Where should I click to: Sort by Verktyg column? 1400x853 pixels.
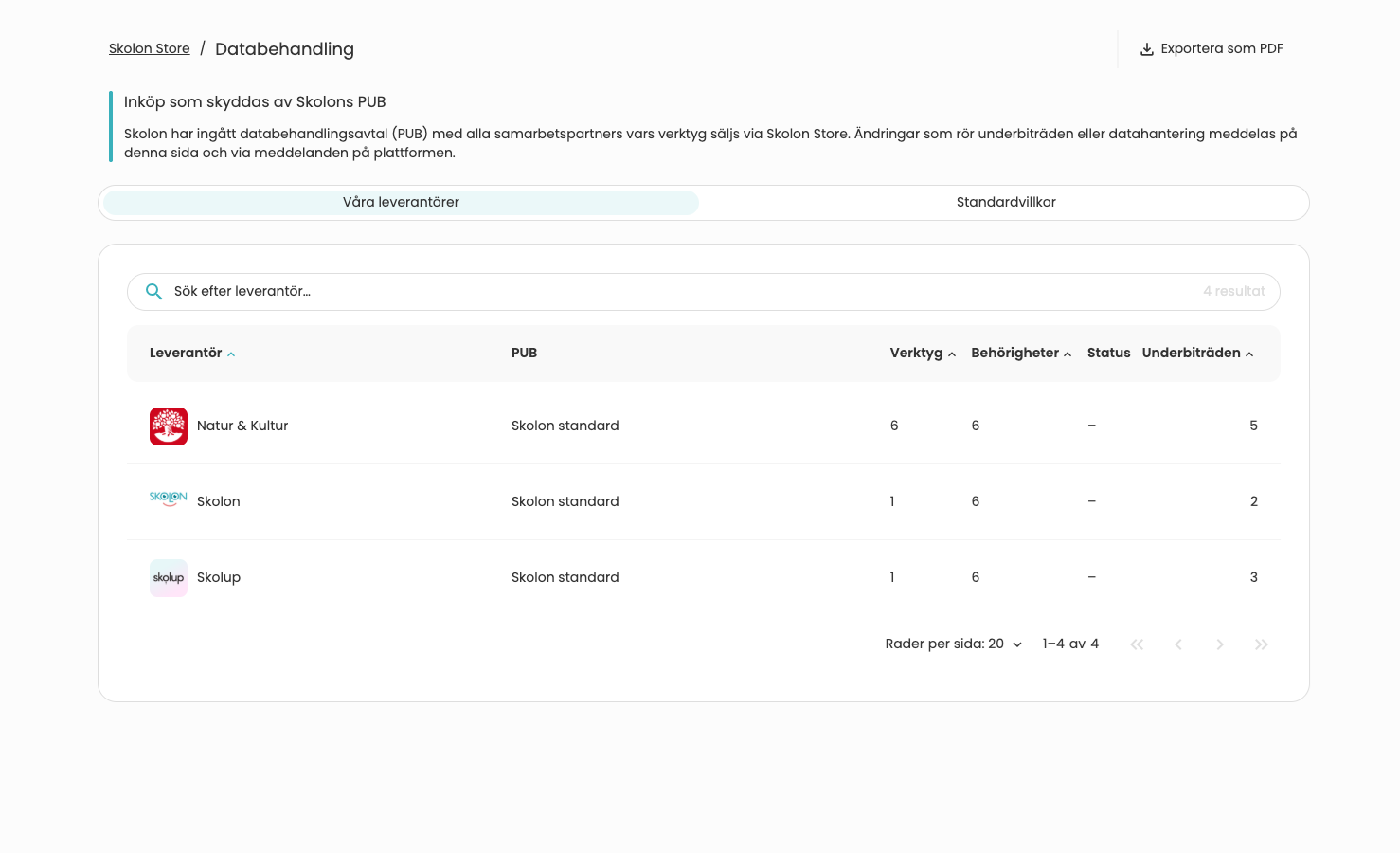click(923, 353)
